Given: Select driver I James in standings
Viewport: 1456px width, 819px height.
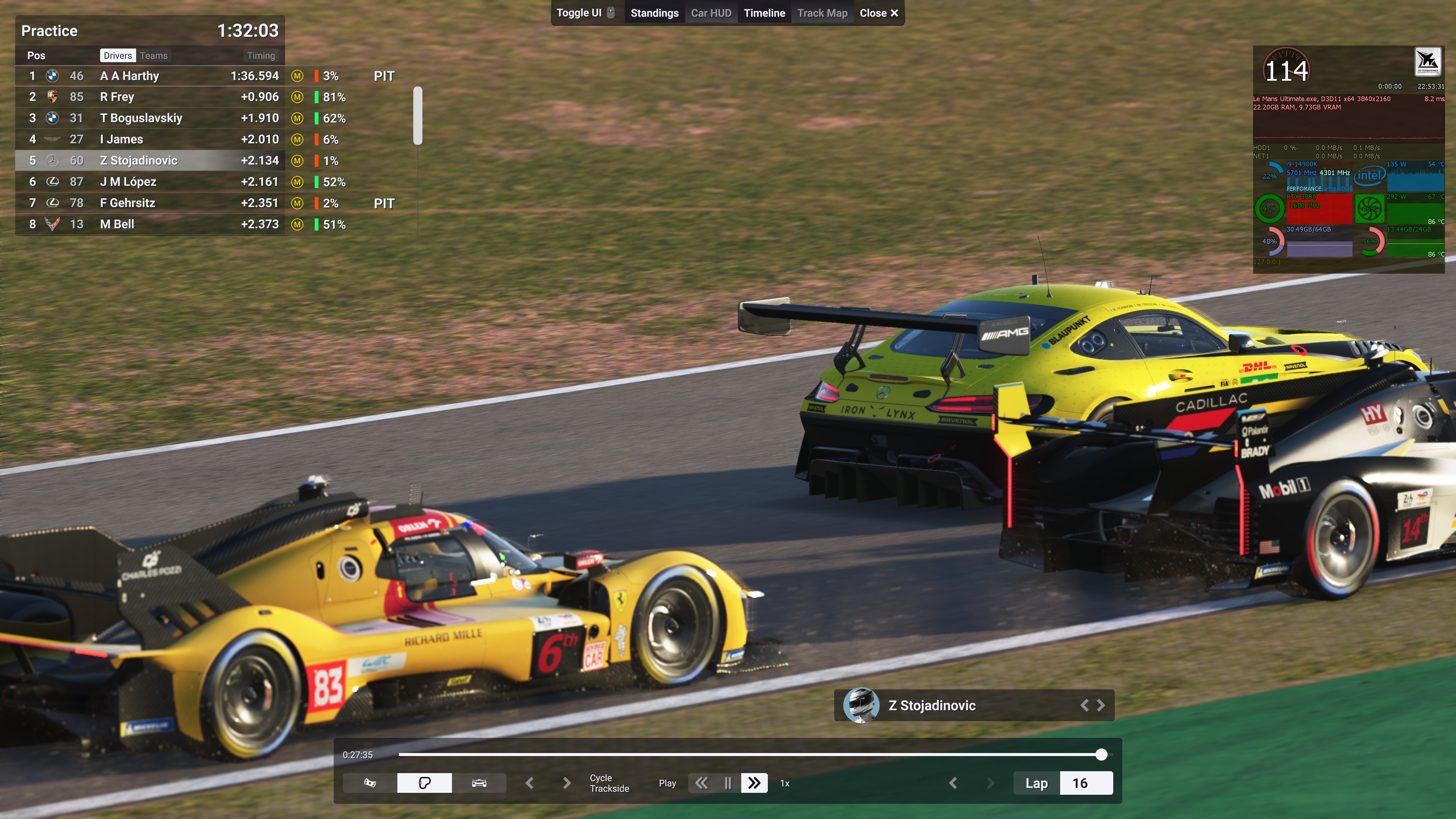Looking at the screenshot, I should [121, 139].
